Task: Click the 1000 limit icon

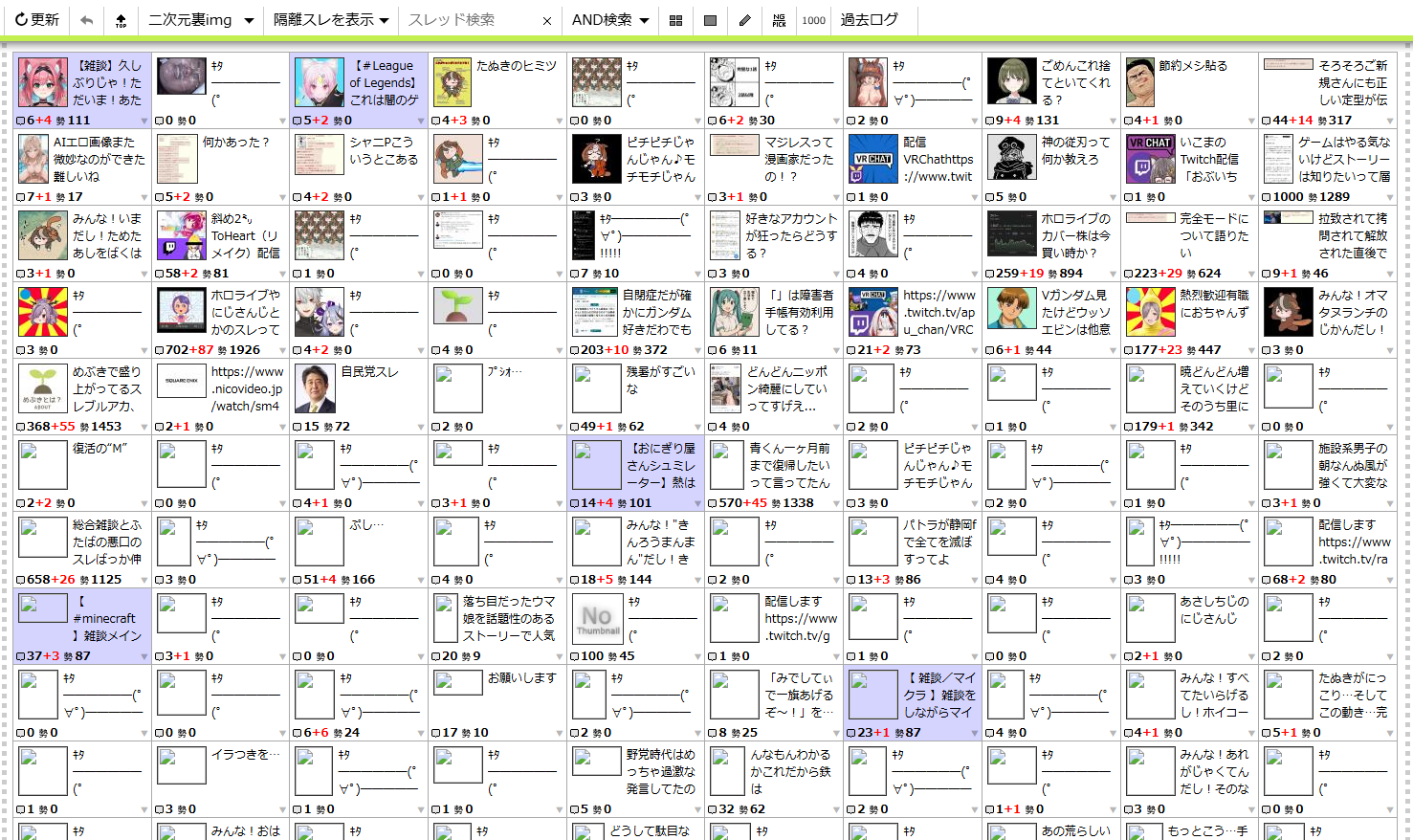Action: pos(813,20)
